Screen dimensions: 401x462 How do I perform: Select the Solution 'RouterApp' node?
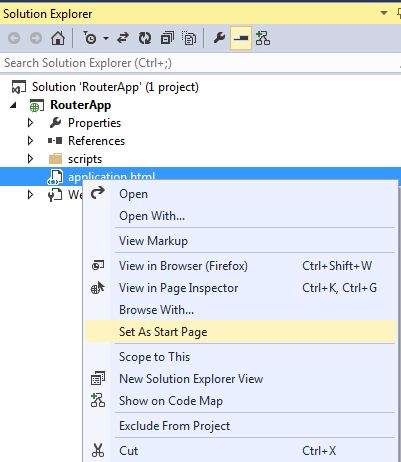click(115, 87)
